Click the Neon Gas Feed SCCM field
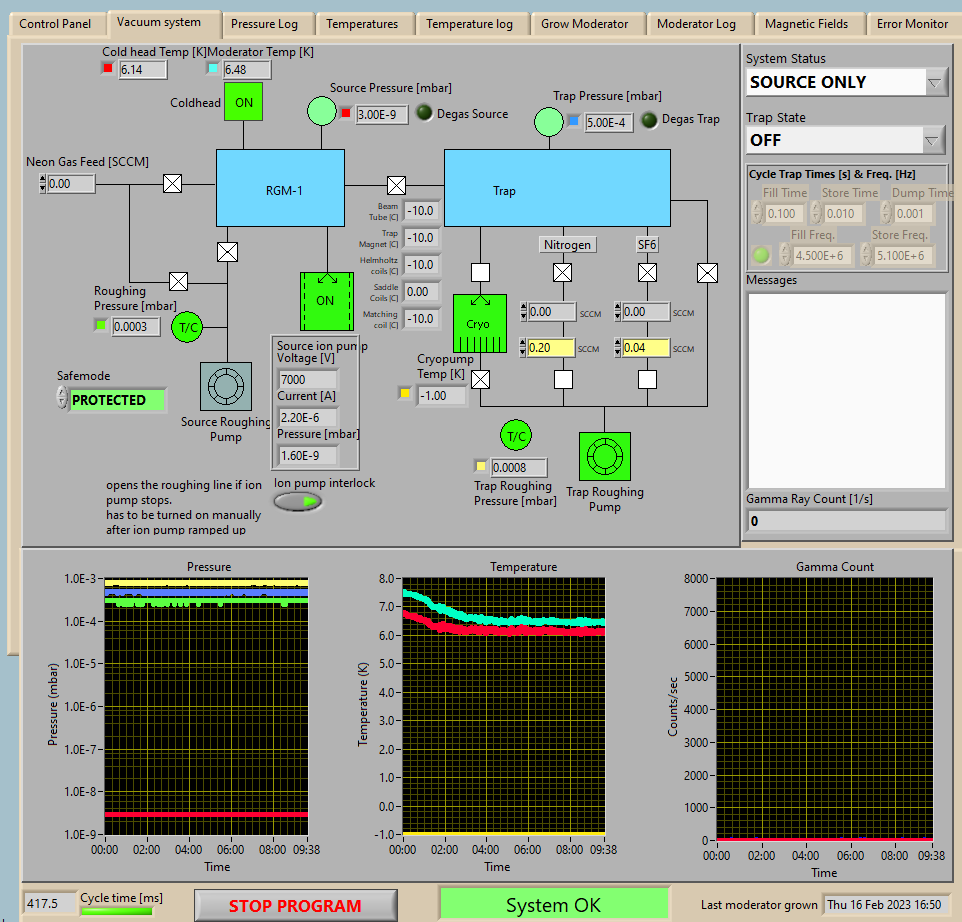Viewport: 962px width, 922px height. click(72, 184)
